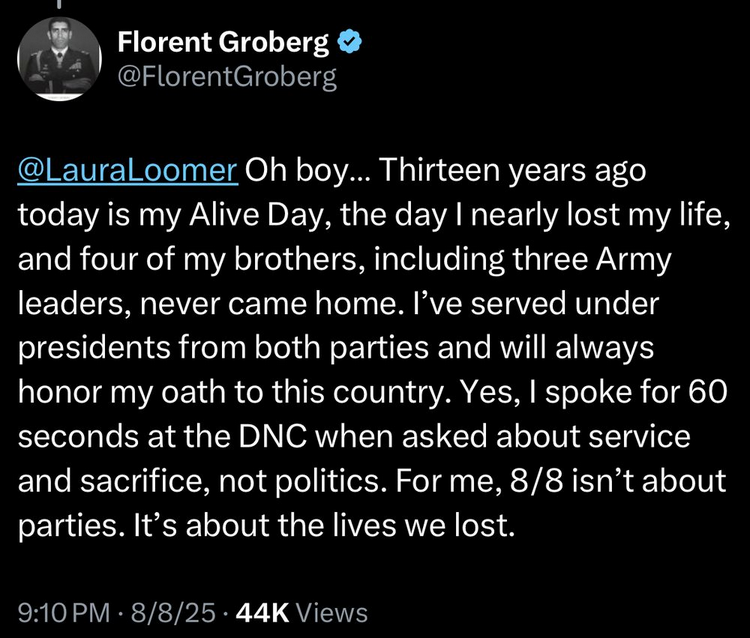Click the word Views beside 44K

[332, 613]
